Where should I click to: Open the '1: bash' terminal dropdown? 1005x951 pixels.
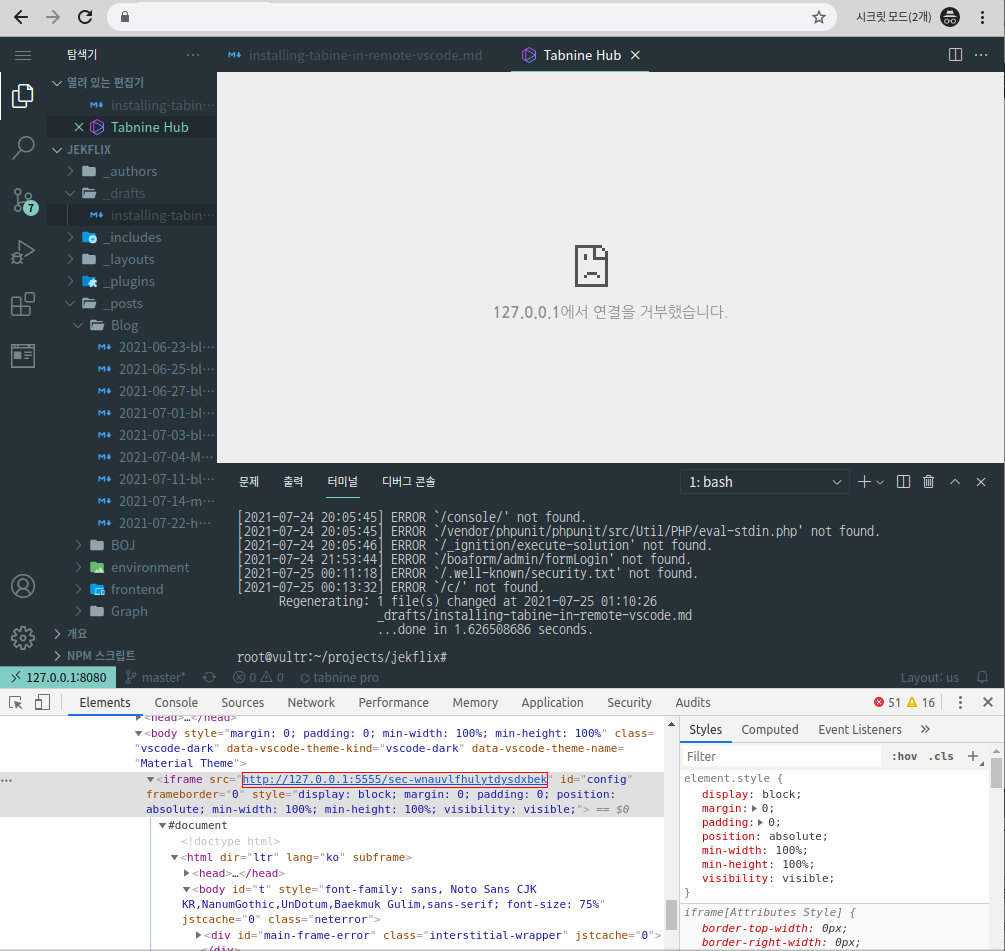coord(764,481)
